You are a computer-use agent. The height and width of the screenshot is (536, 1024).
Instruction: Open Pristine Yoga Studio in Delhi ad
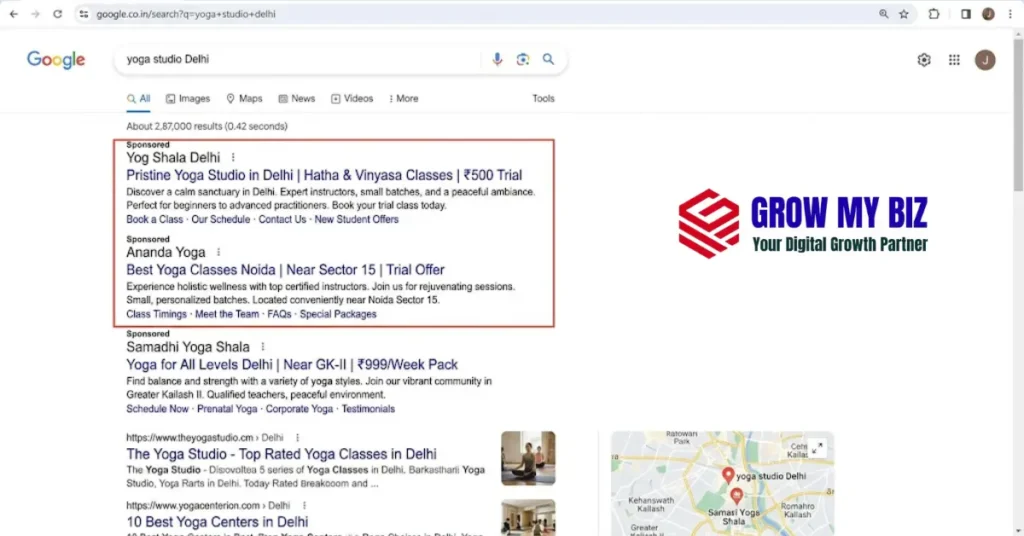324,175
